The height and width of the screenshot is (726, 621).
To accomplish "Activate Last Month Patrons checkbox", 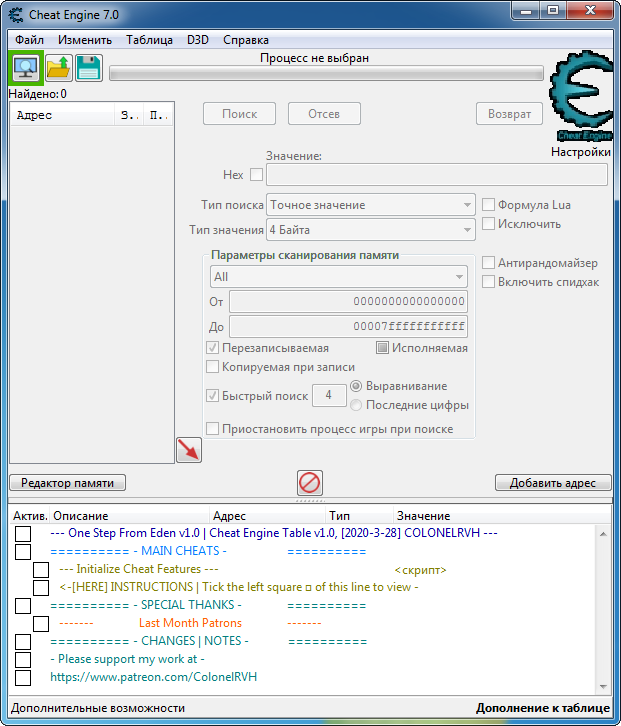I will [41, 624].
